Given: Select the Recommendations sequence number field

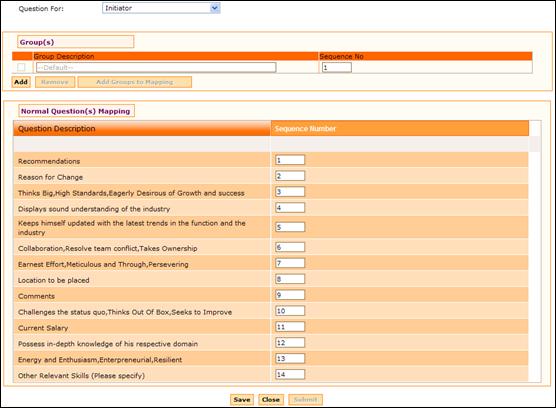Looking at the screenshot, I should point(290,160).
